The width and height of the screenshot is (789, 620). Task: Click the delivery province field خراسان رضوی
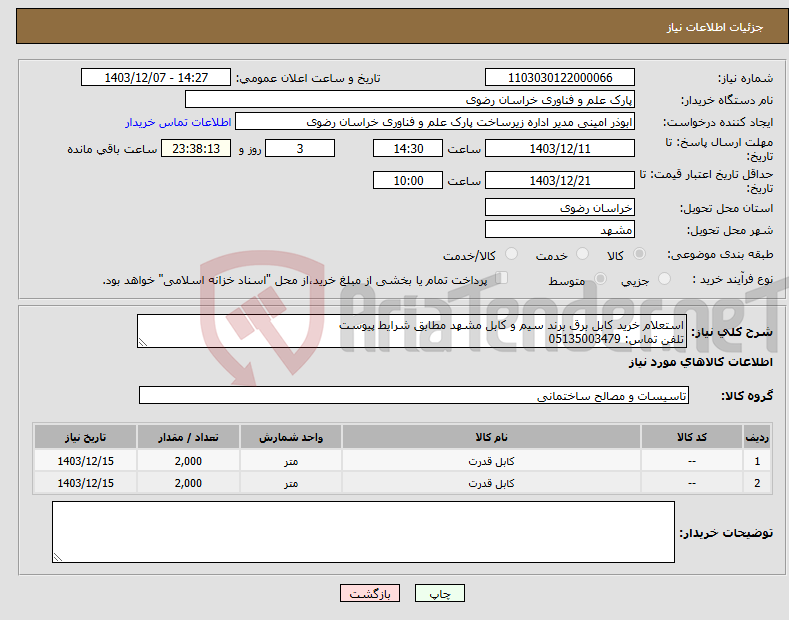(x=560, y=207)
